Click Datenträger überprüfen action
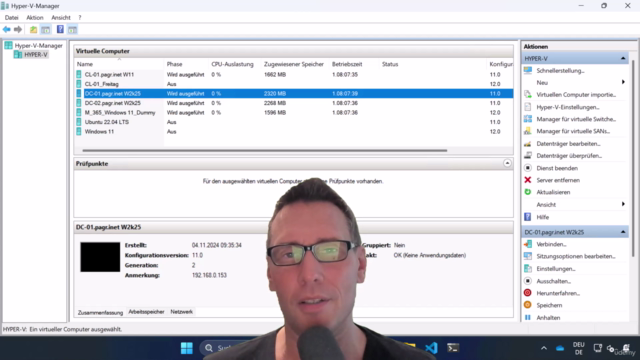The height and width of the screenshot is (360, 640). click(569, 156)
